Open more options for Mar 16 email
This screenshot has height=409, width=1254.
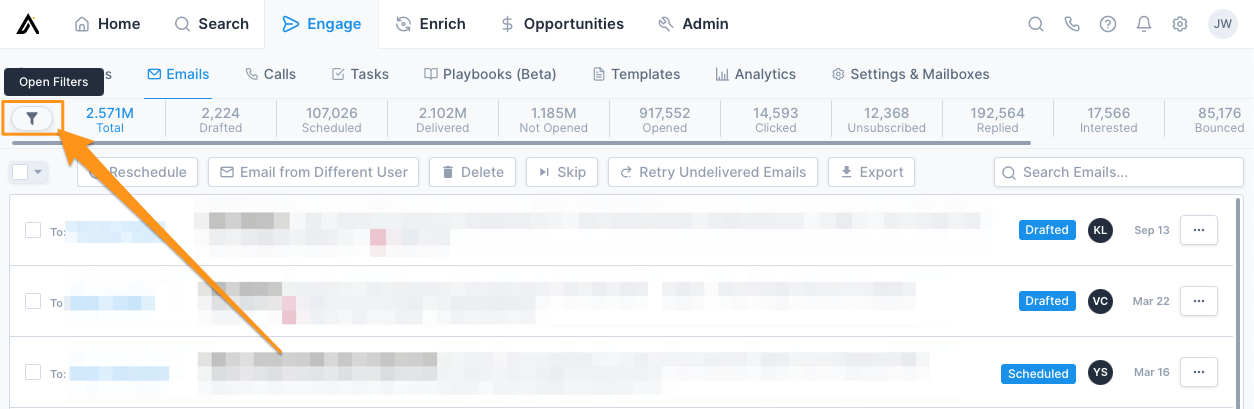coord(1199,372)
